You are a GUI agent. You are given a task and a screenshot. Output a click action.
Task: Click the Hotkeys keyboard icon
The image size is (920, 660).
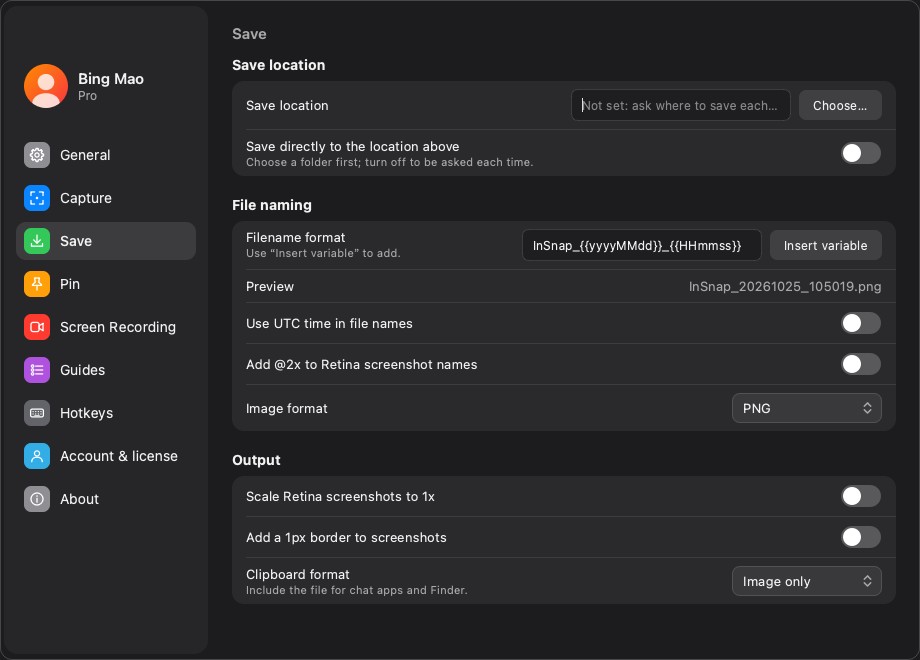click(37, 413)
